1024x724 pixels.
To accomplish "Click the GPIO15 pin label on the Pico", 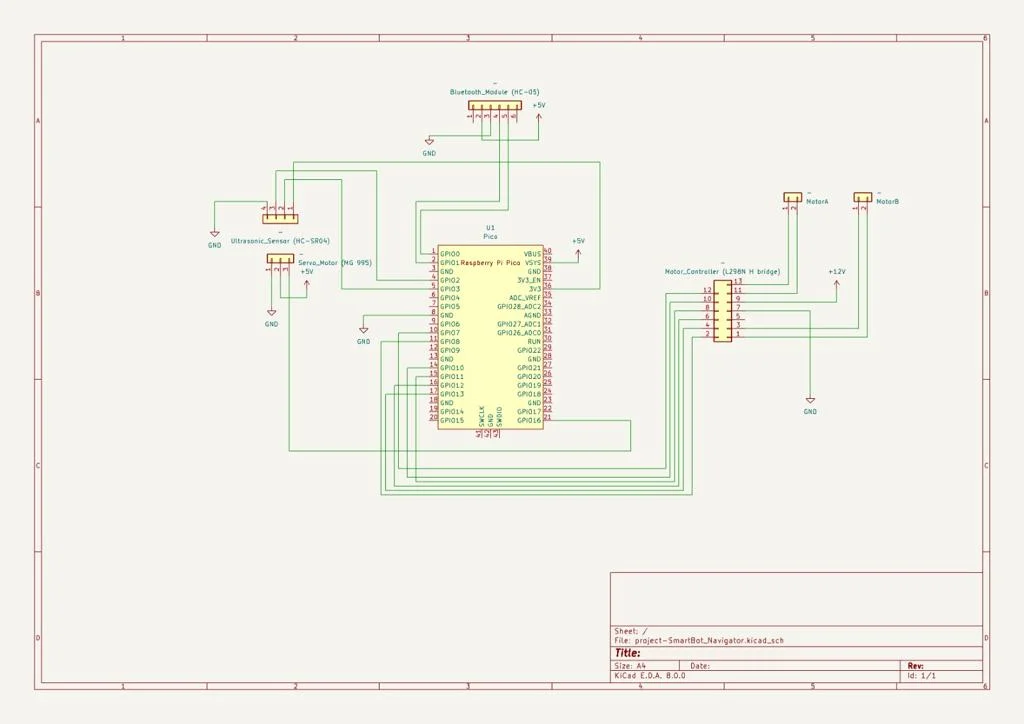I will coord(452,420).
